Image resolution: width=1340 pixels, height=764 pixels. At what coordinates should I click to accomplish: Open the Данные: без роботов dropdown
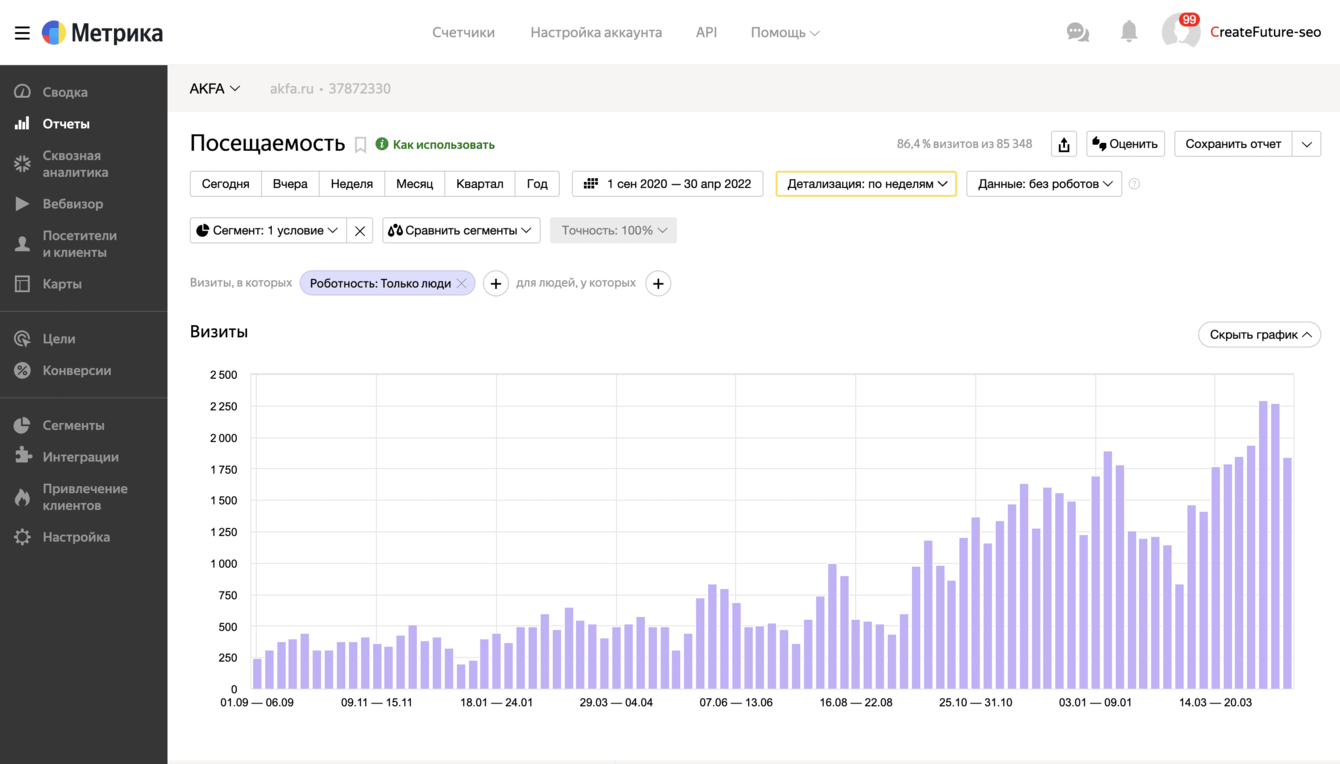coord(1044,184)
